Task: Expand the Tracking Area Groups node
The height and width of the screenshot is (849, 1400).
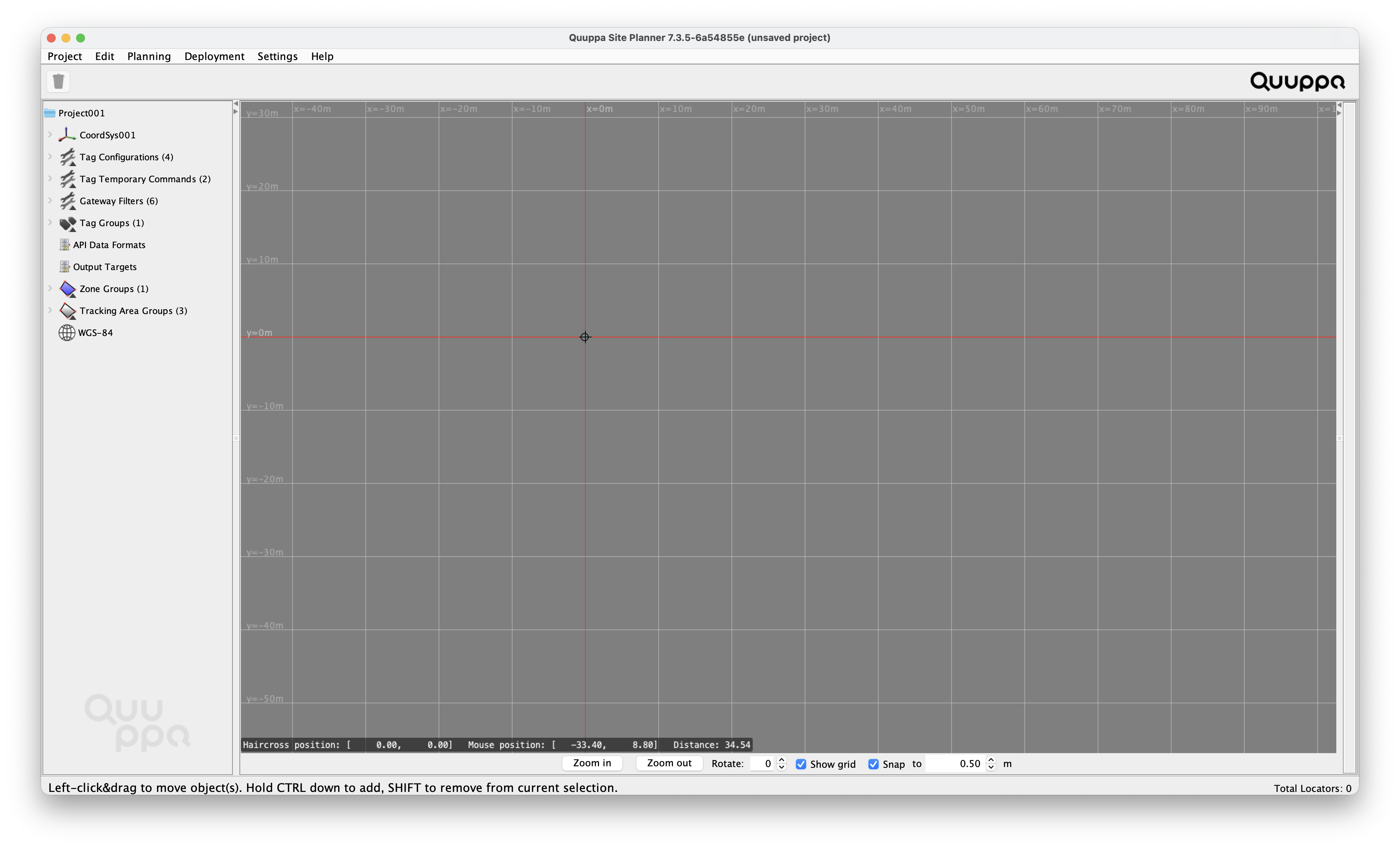Action: (50, 311)
